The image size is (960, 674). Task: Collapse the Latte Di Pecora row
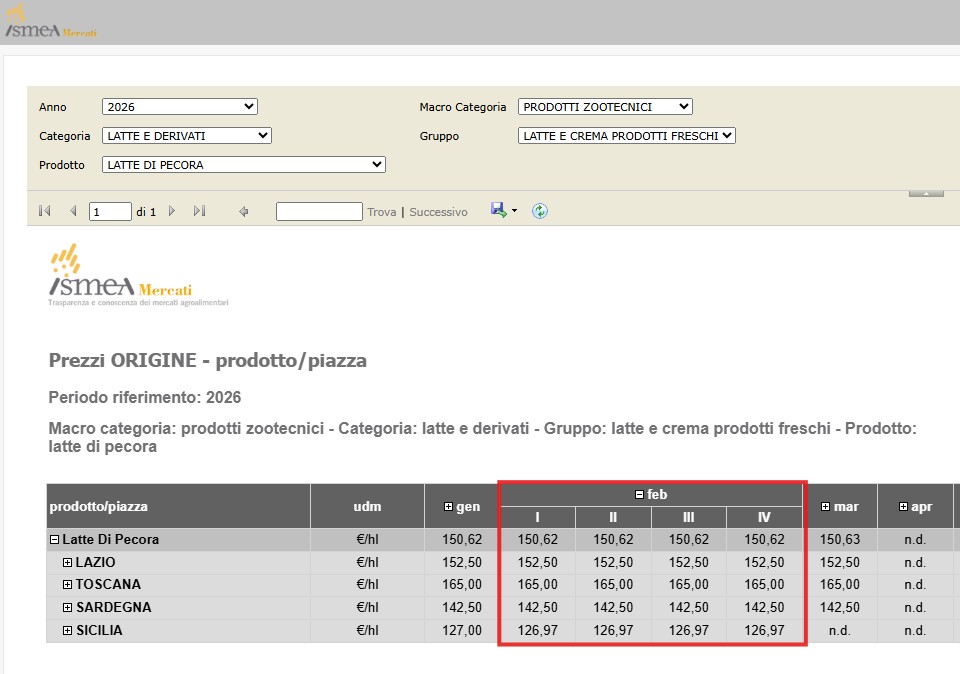54,539
